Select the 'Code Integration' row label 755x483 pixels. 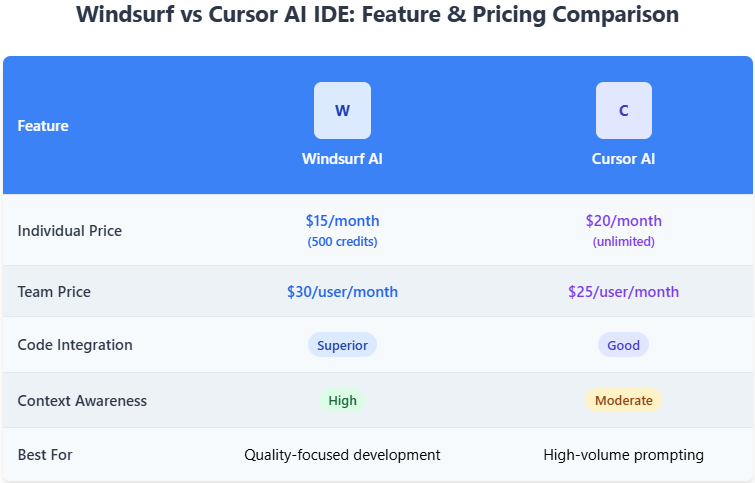click(x=75, y=345)
